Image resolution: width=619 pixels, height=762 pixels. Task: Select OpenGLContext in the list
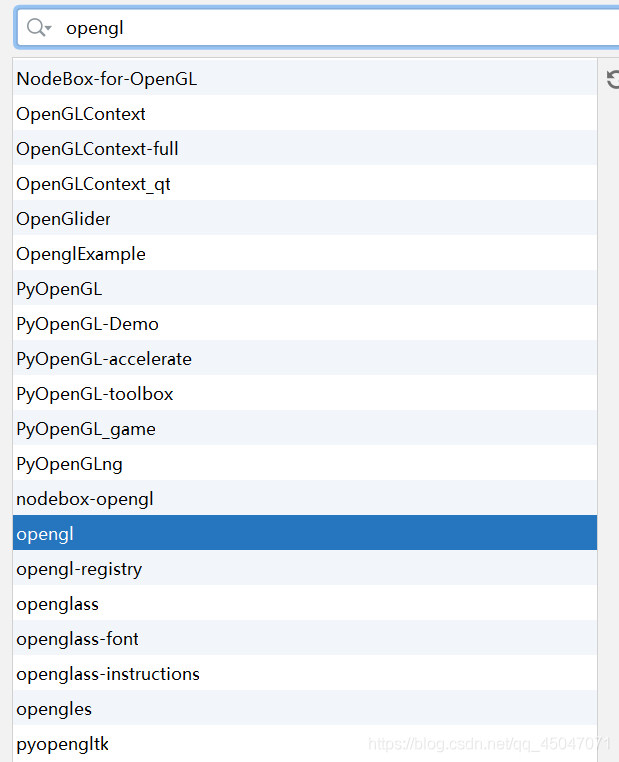pos(81,114)
